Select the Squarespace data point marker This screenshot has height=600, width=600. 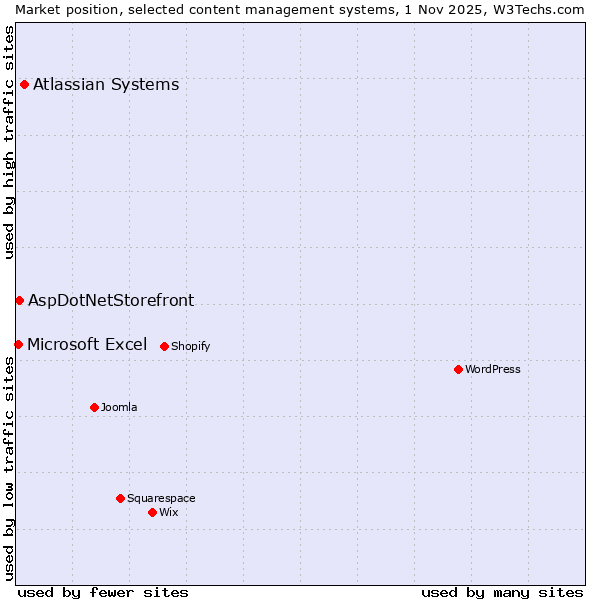coord(120,498)
